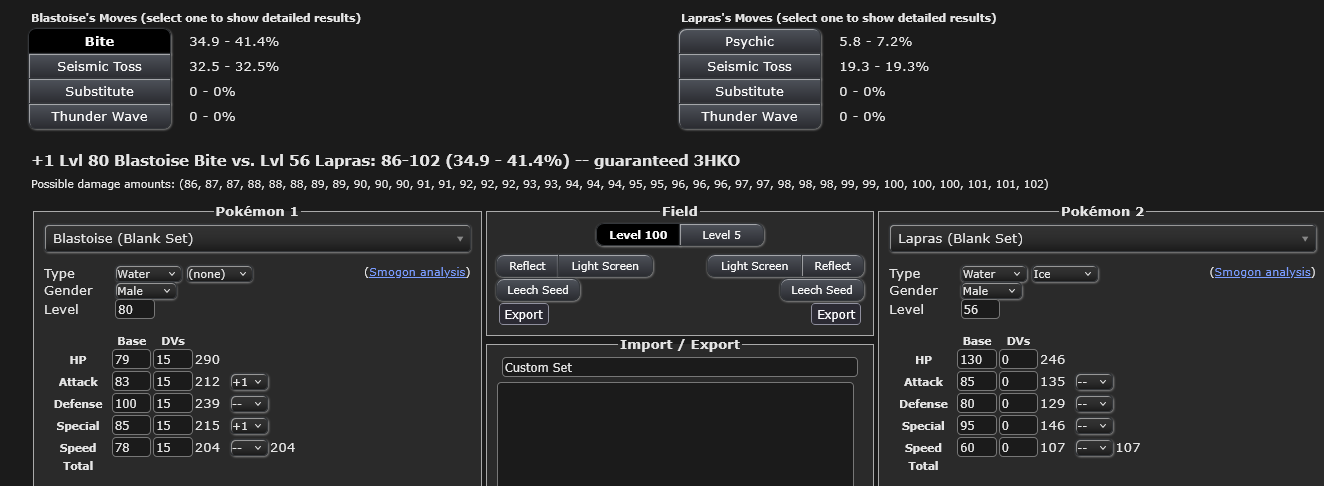Select Blastoise's Thunder Wave move
This screenshot has width=1324, height=486.
pos(100,116)
